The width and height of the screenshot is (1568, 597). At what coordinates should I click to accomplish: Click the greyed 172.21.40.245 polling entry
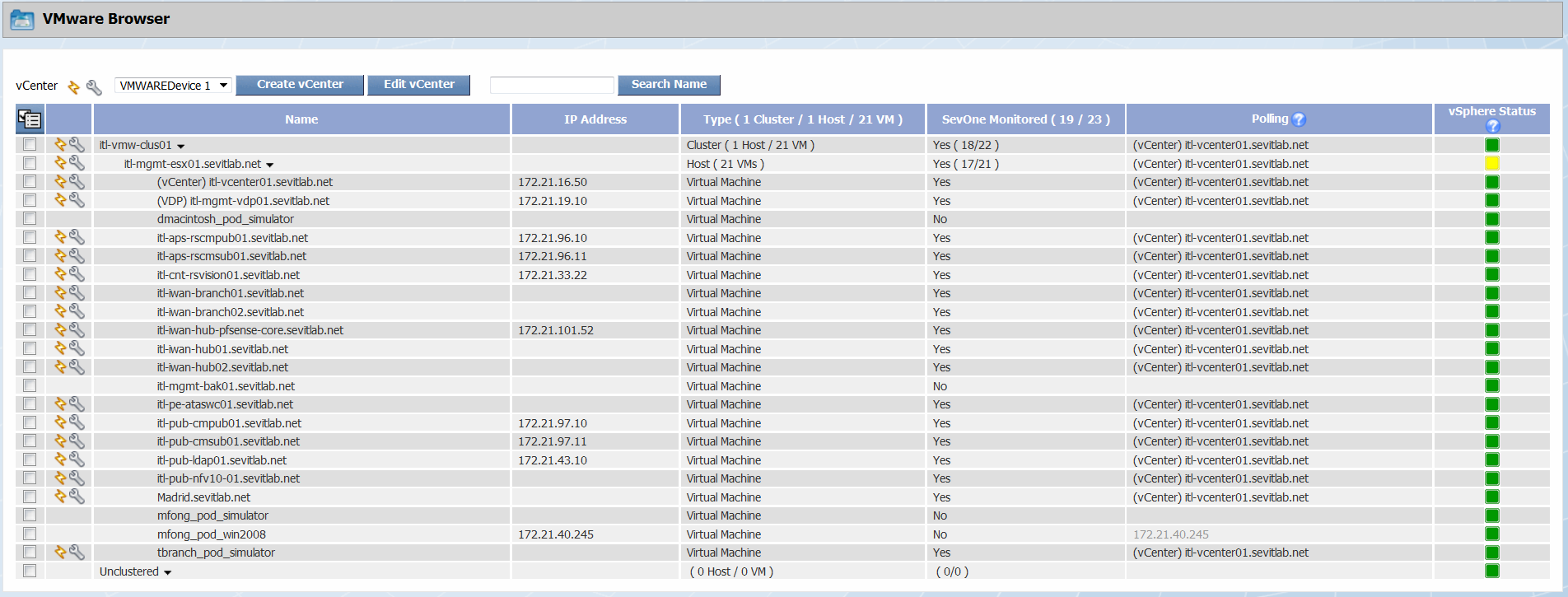[1171, 534]
